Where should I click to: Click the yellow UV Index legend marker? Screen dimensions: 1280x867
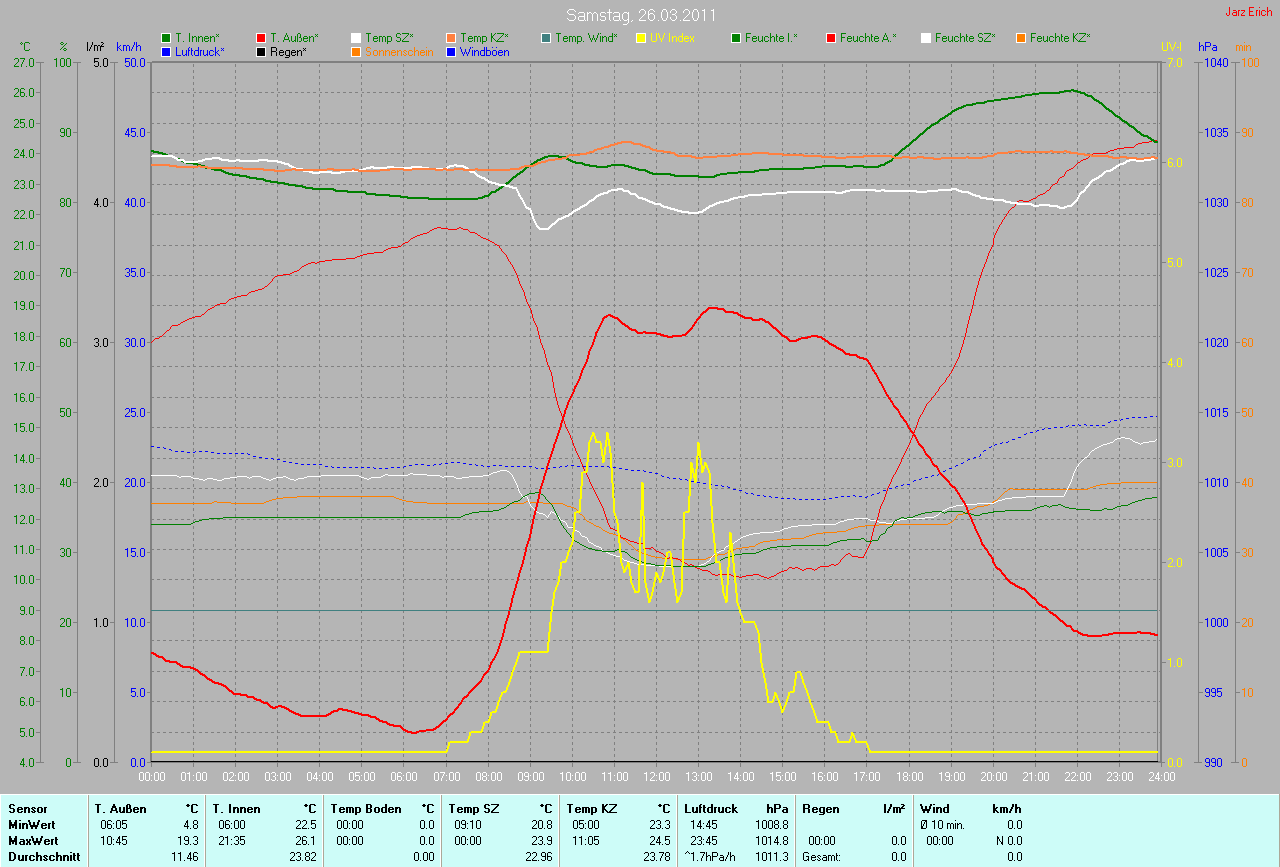(x=641, y=38)
